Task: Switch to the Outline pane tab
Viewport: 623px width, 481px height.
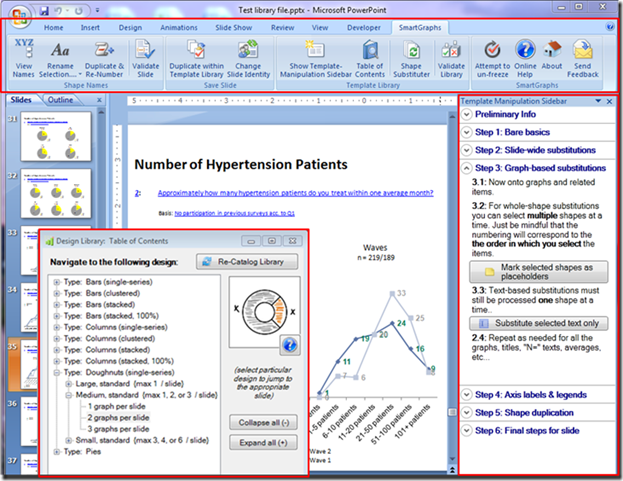Action: coord(60,100)
